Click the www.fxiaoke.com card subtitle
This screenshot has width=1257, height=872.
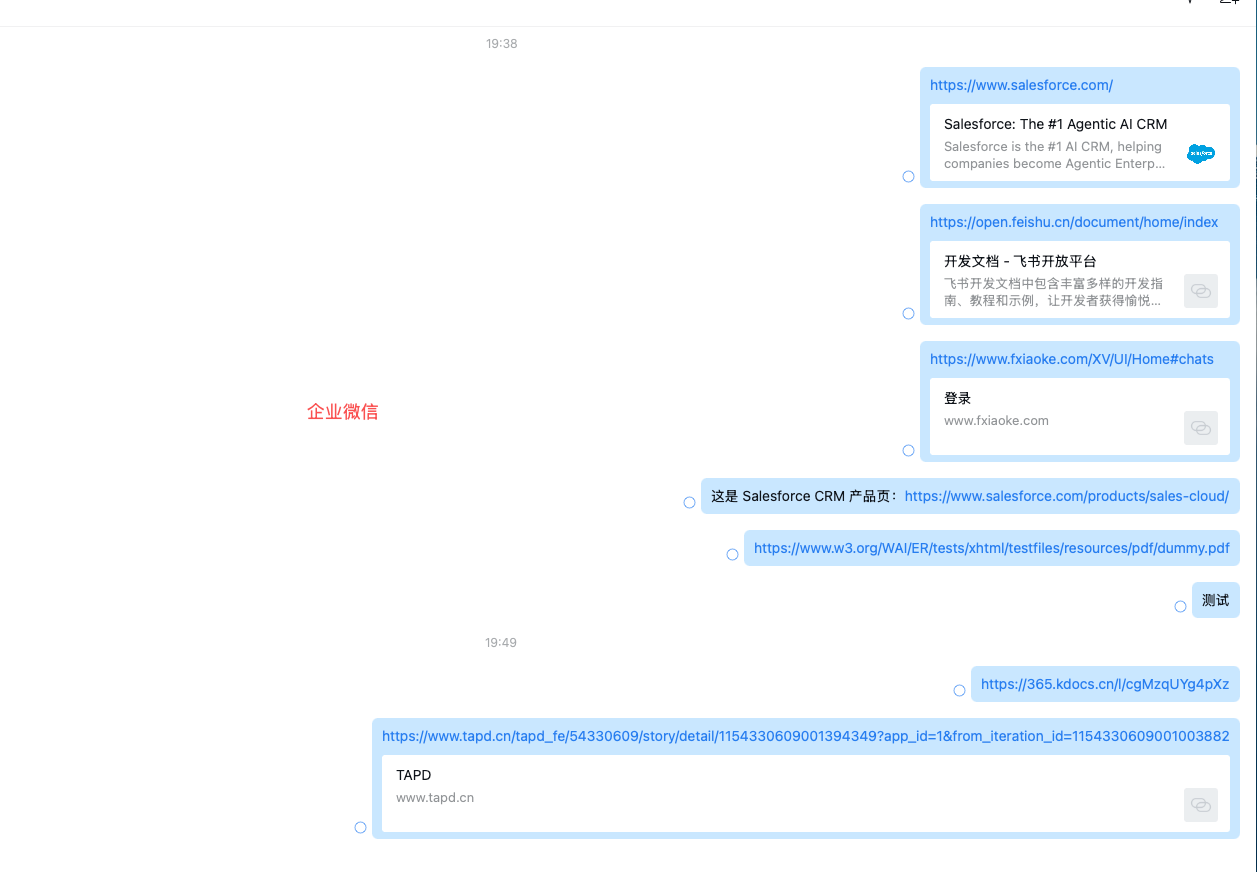click(996, 421)
